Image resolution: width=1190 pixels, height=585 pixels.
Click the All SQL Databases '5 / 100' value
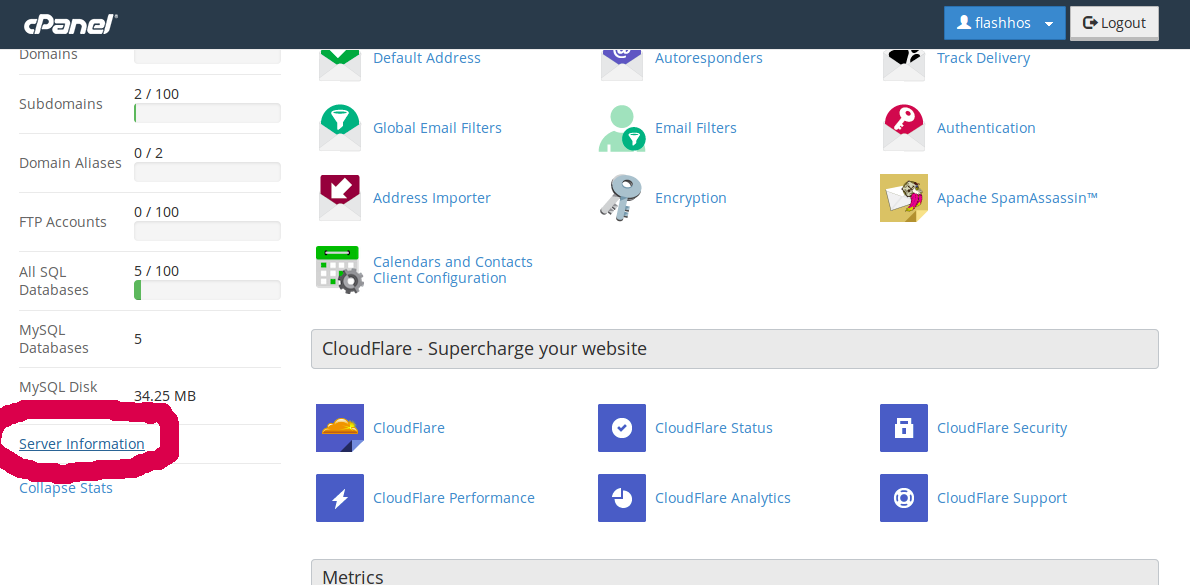point(156,271)
